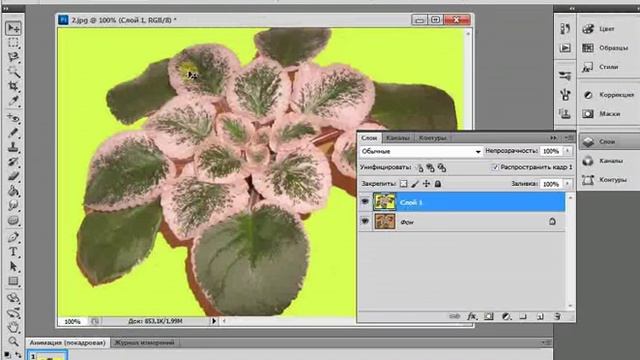Select the Blur tool

(13, 206)
